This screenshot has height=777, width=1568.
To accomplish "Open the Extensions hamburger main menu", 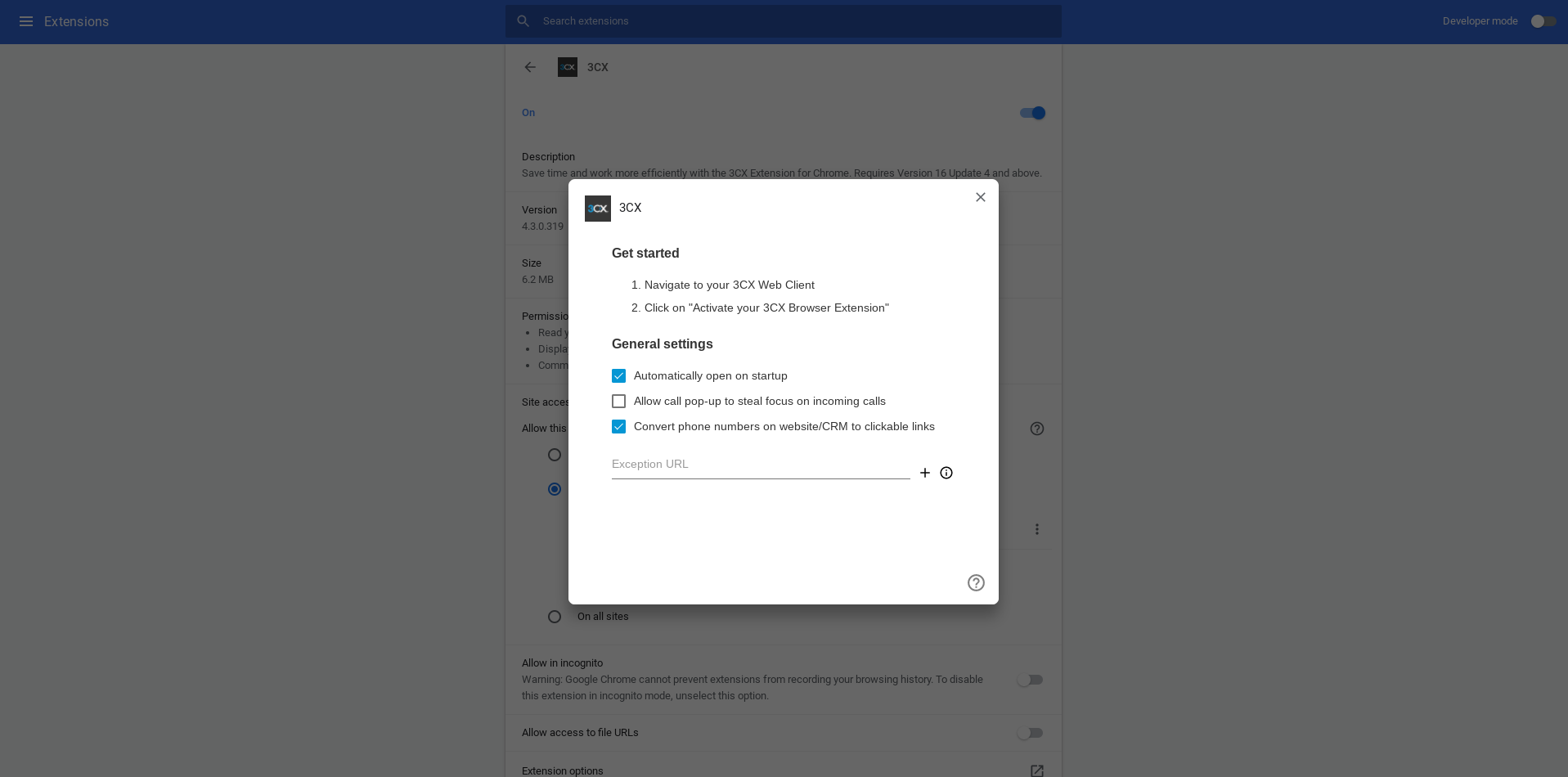I will tap(26, 21).
